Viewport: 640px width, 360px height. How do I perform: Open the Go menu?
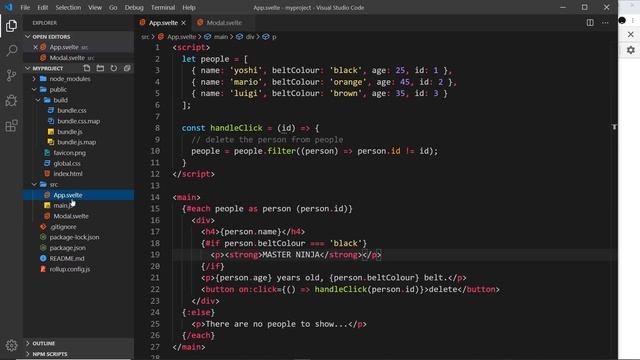pyautogui.click(x=113, y=7)
